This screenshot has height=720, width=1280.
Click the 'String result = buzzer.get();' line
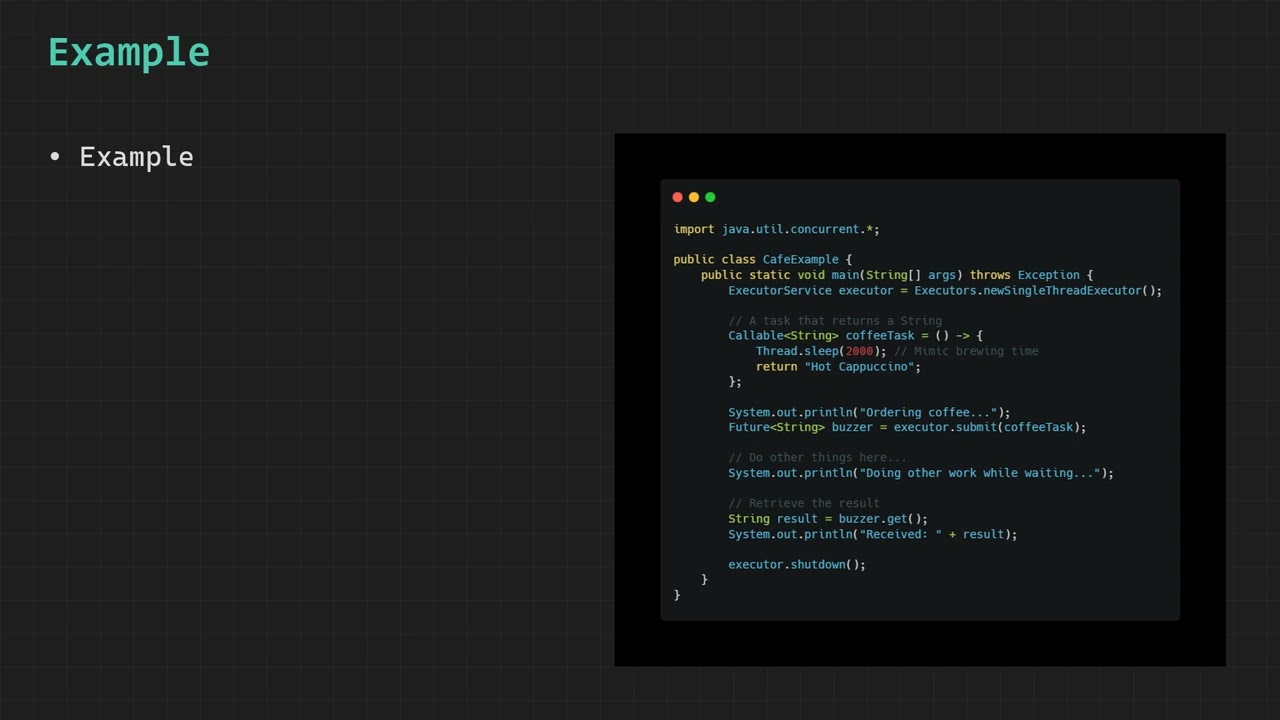(828, 519)
